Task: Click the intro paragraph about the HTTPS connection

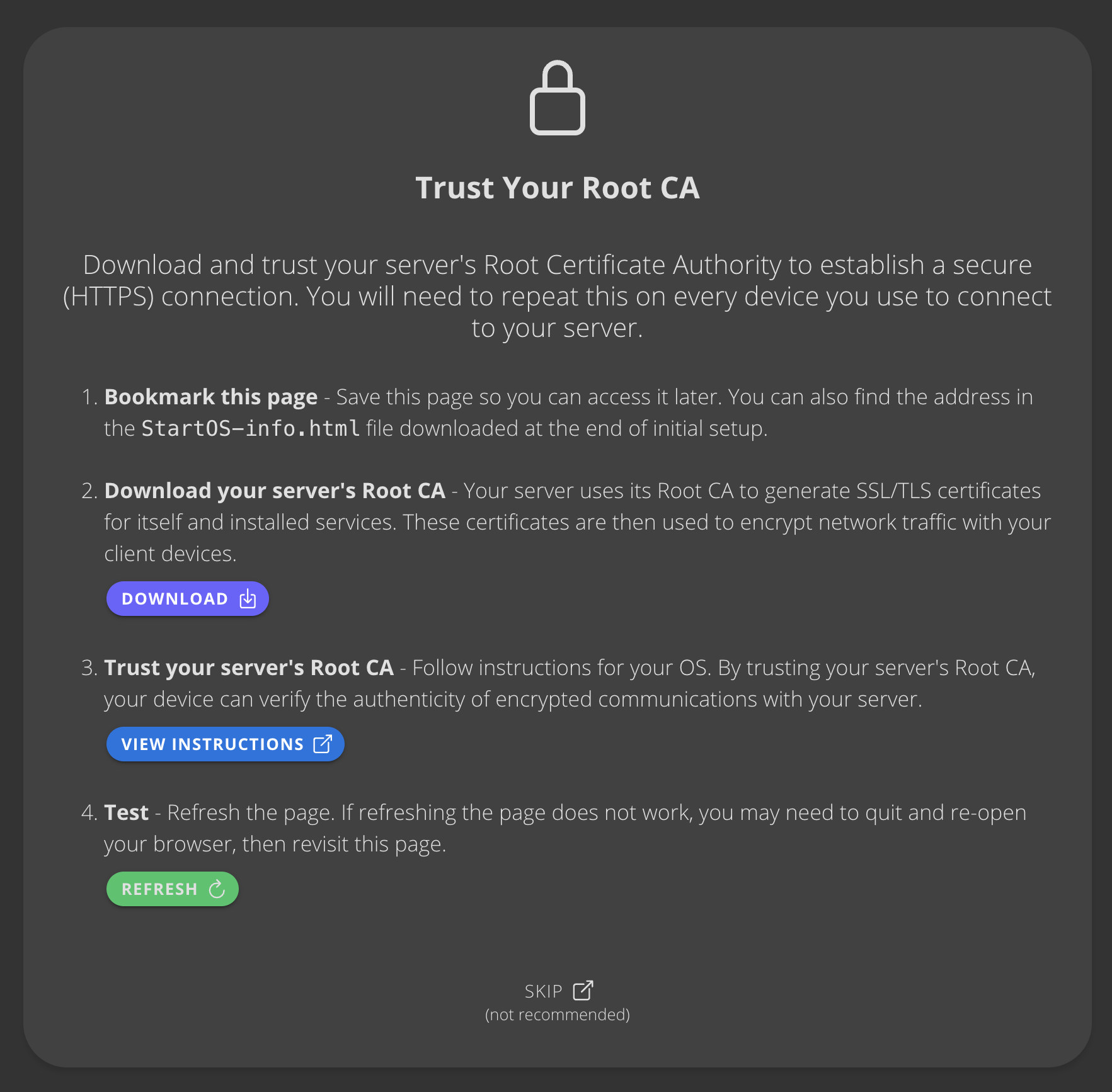Action: pyautogui.click(x=557, y=296)
